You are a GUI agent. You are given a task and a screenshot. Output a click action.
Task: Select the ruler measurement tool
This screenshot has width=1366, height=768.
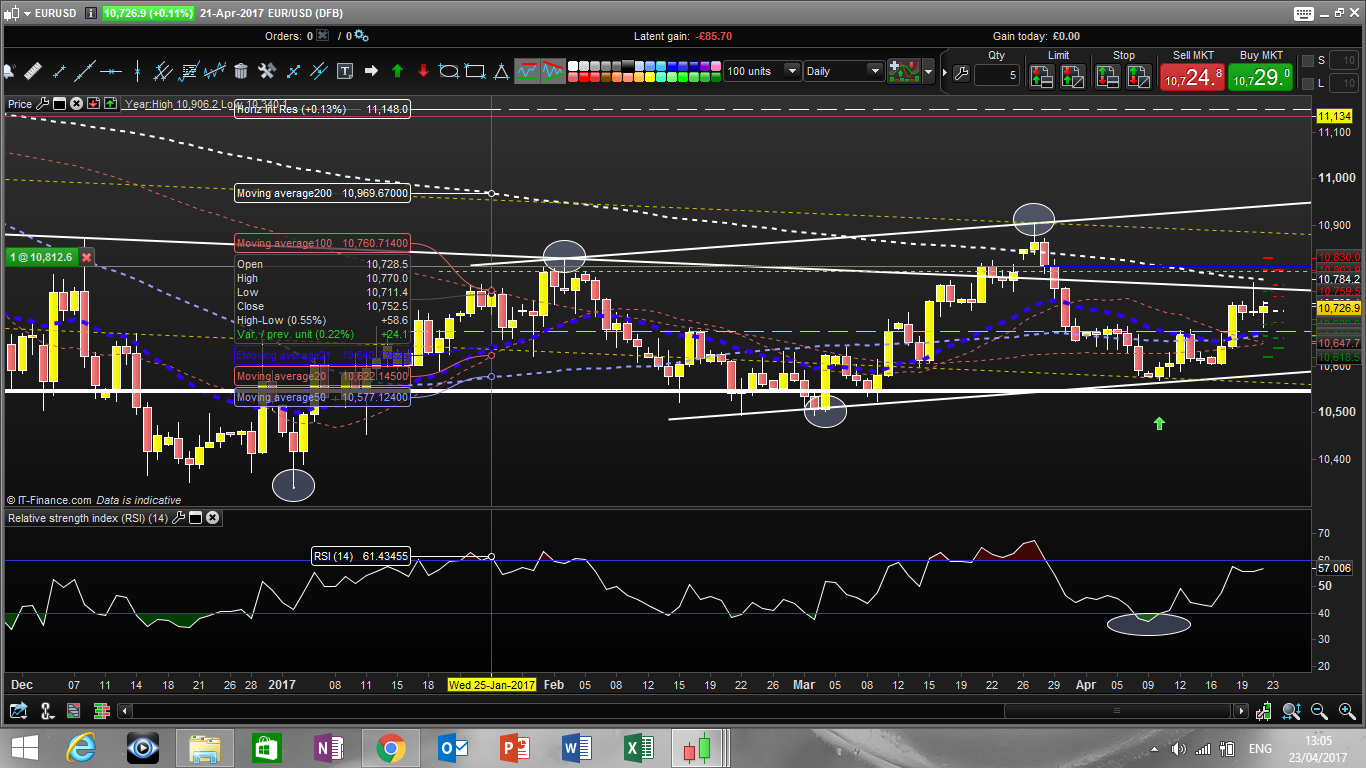click(33, 71)
